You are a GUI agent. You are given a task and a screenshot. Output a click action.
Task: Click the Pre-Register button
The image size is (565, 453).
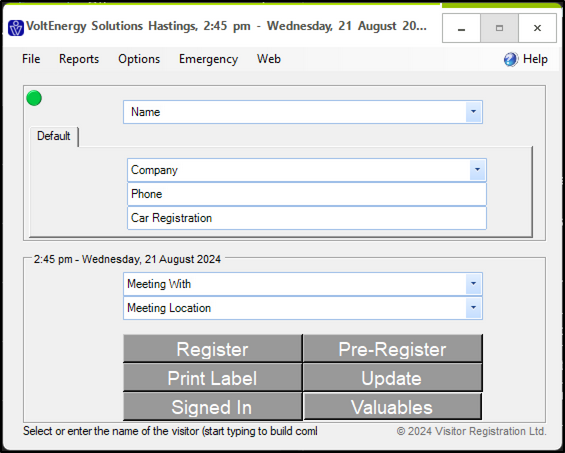(392, 349)
